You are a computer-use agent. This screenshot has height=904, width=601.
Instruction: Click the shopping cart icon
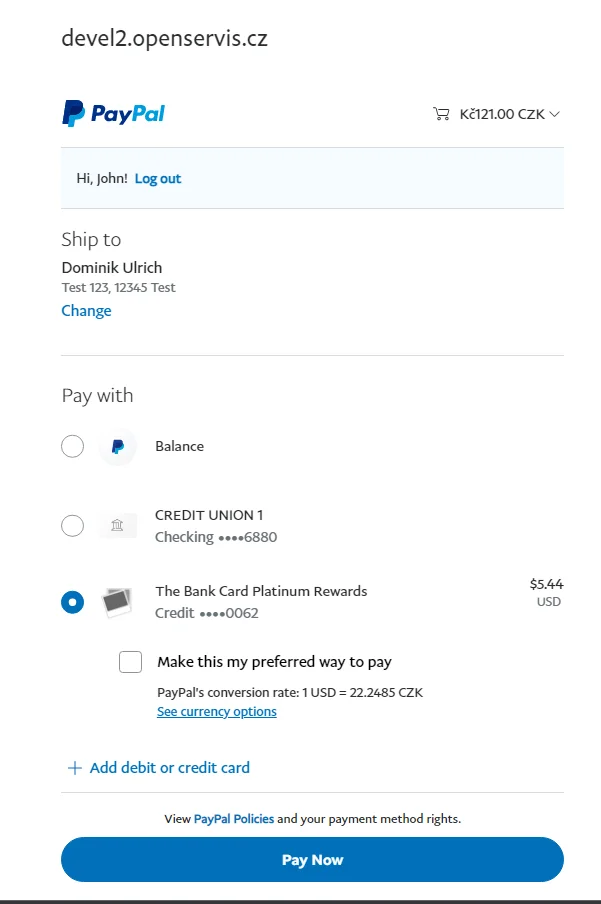tap(441, 114)
